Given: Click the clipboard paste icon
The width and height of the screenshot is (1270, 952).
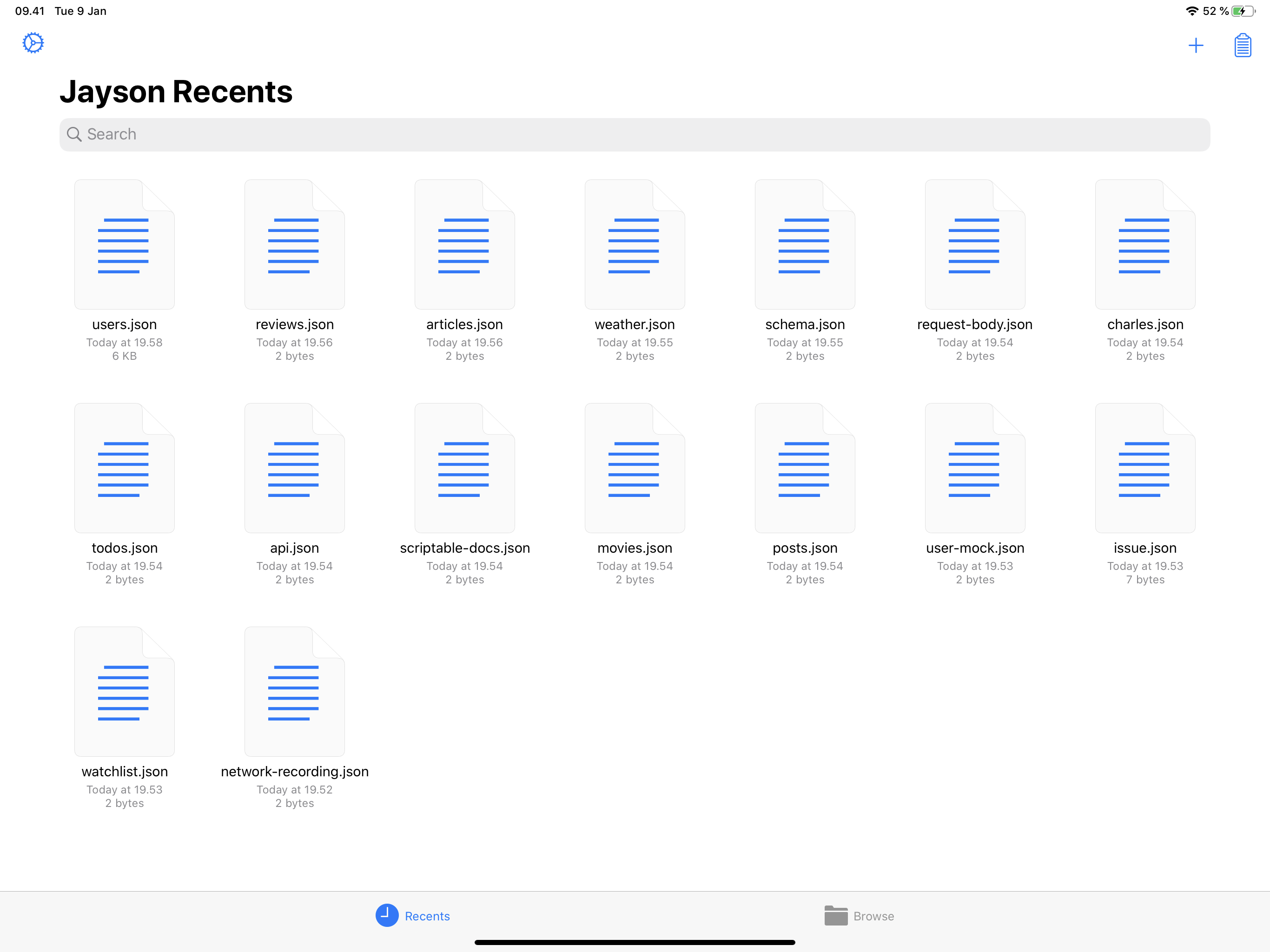Looking at the screenshot, I should [1242, 46].
